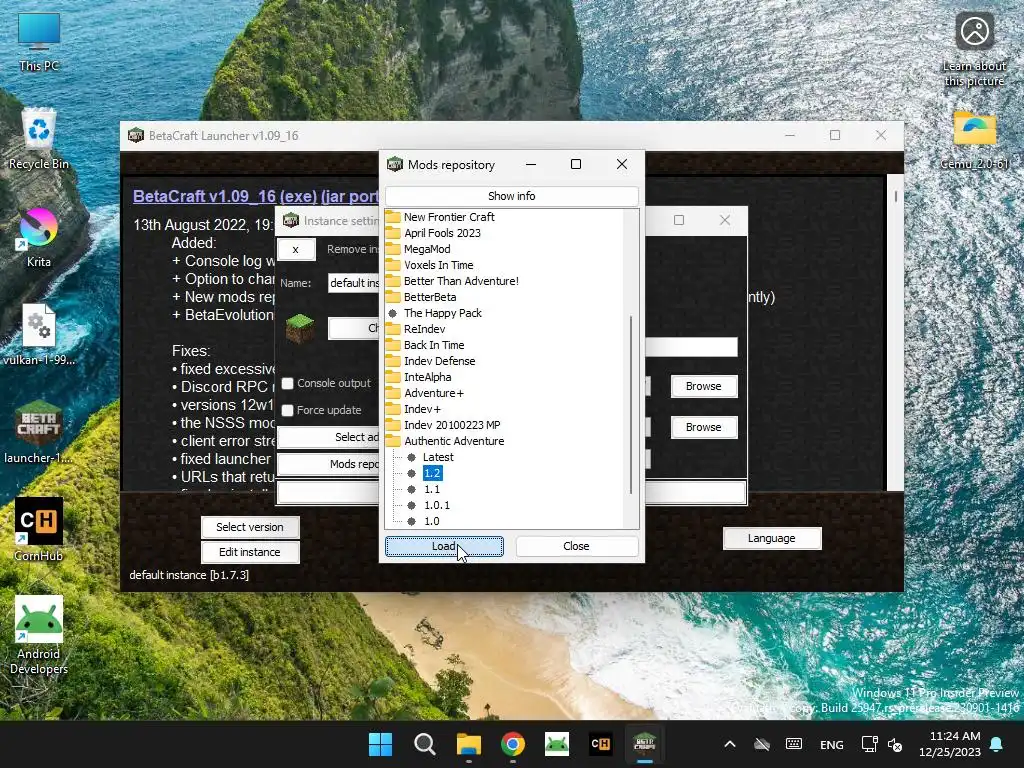Open the Adventure+ folder
The image size is (1024, 768).
434,393
